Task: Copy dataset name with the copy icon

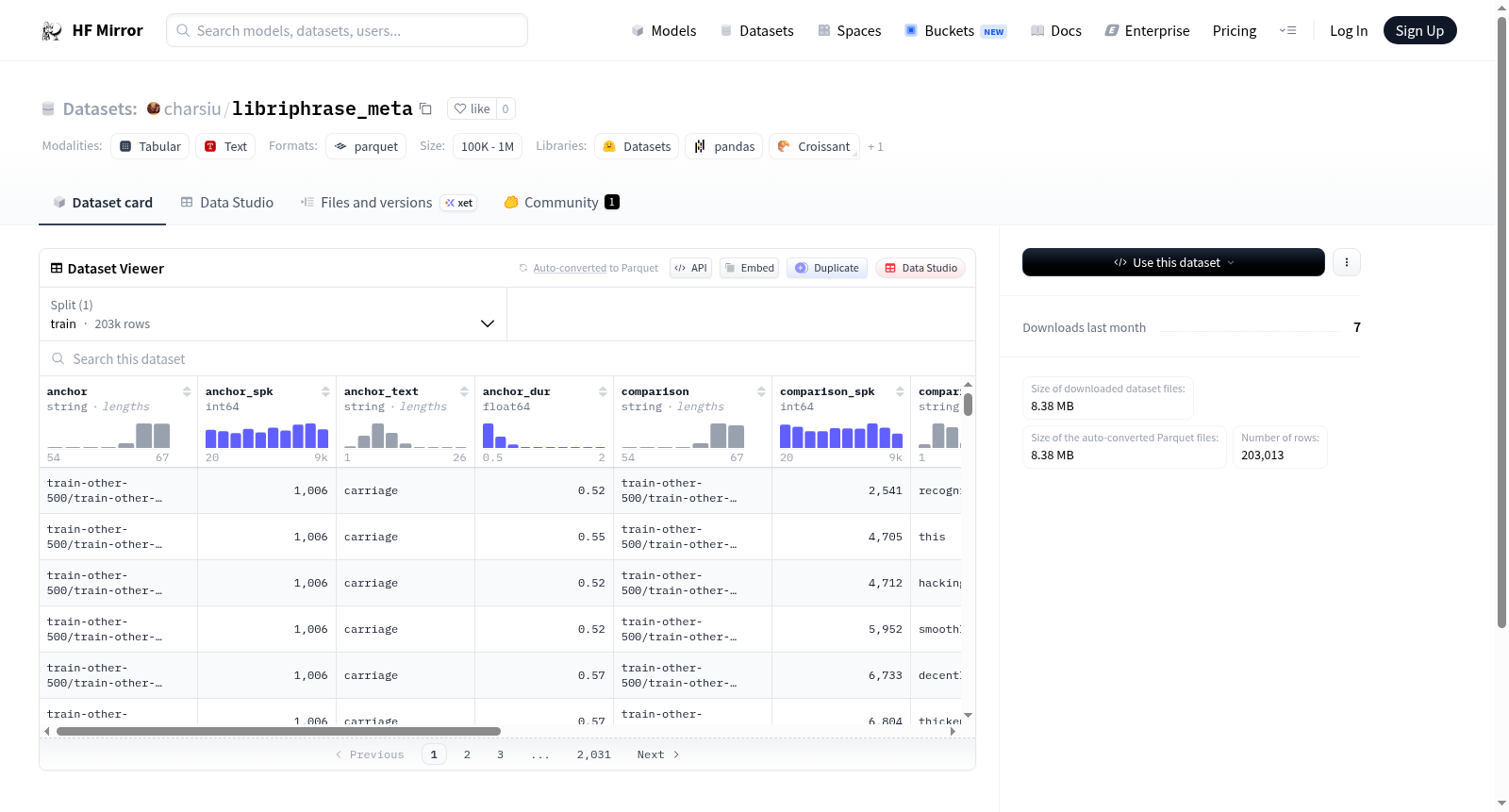Action: pyautogui.click(x=425, y=108)
